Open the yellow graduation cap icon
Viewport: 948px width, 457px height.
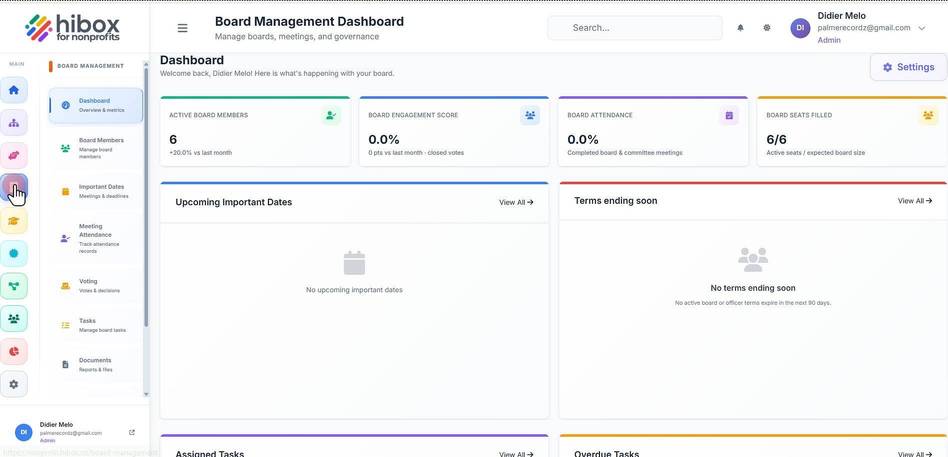pyautogui.click(x=14, y=221)
